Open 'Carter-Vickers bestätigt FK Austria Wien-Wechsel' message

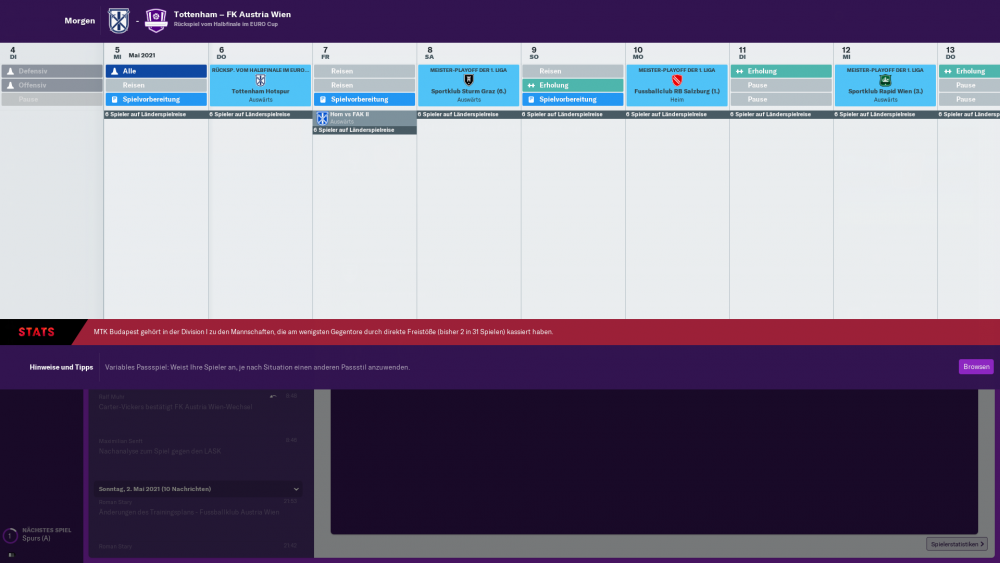(175, 407)
